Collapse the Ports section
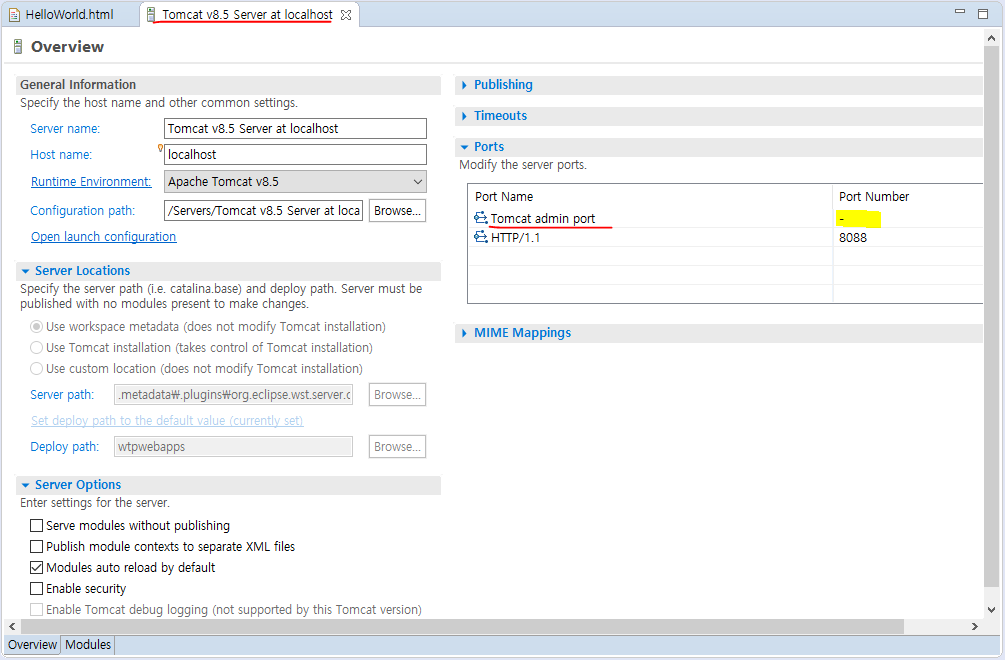This screenshot has height=660, width=1005. pyautogui.click(x=464, y=147)
